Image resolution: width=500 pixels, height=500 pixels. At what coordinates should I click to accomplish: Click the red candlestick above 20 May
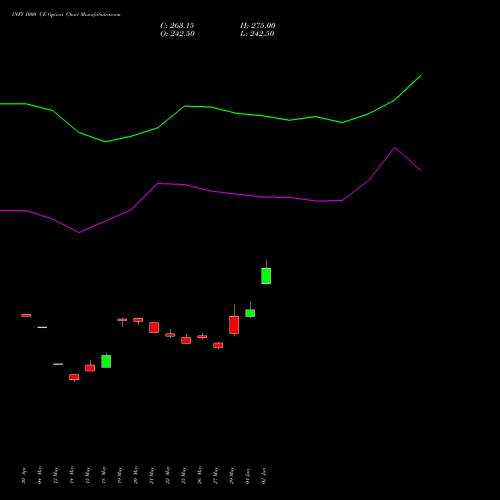coord(138,320)
